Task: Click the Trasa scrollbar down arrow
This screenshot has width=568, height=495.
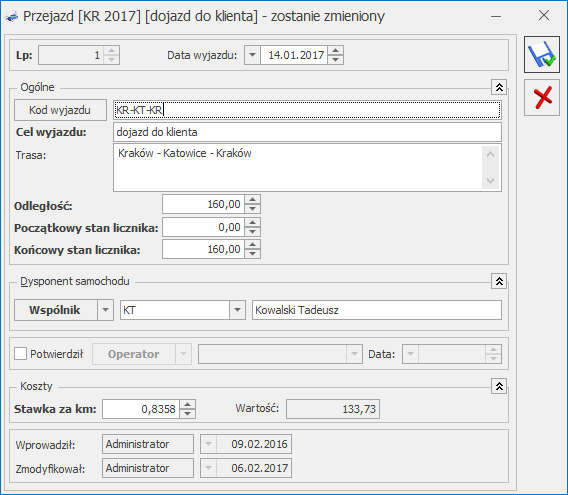Action: coord(491,180)
